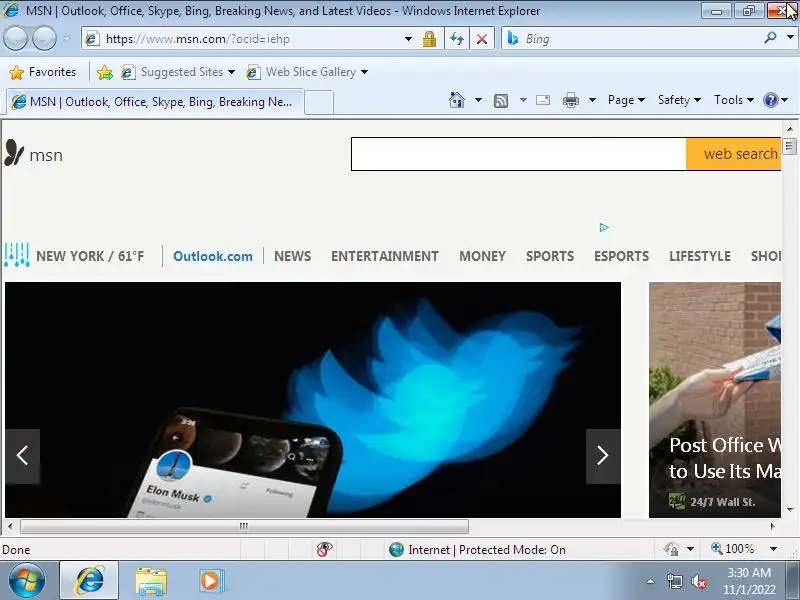Click the MSN web search text field

(518, 154)
